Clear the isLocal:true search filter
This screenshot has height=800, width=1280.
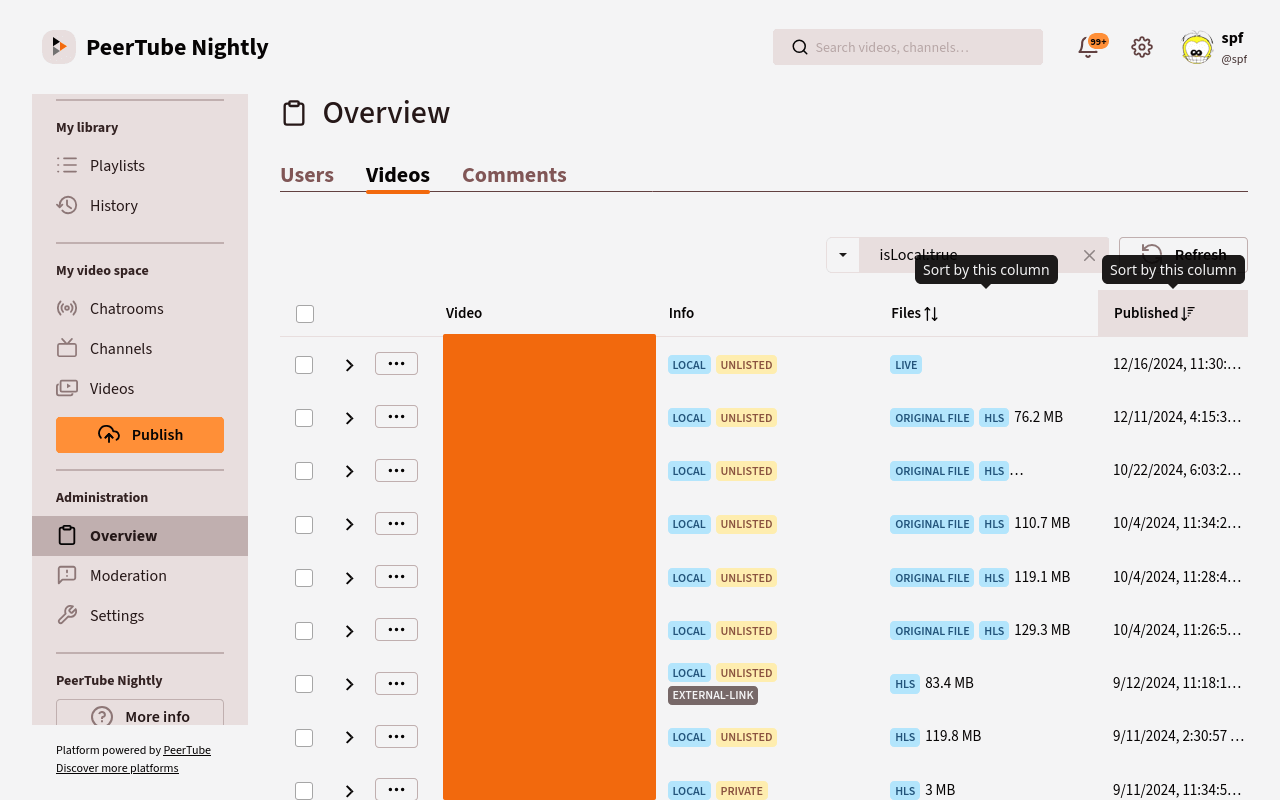point(1090,256)
